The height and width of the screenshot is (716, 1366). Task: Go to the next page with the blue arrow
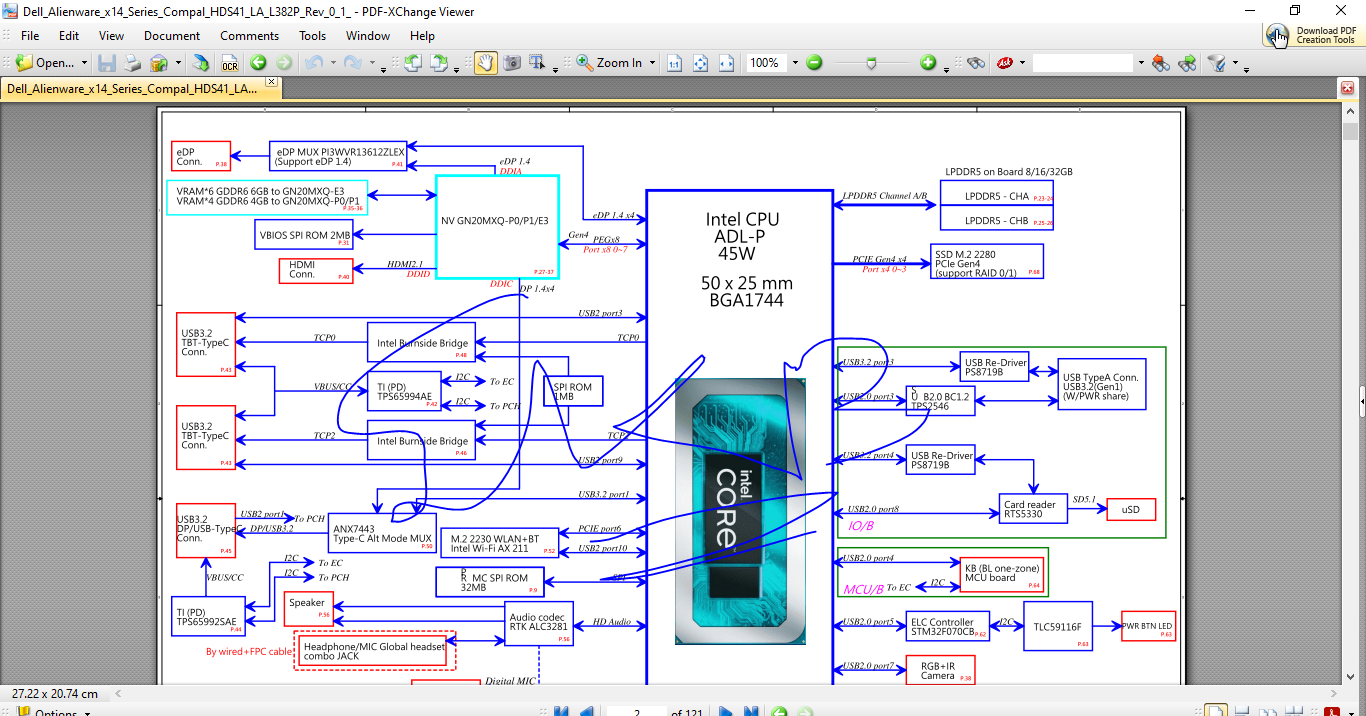(x=726, y=712)
